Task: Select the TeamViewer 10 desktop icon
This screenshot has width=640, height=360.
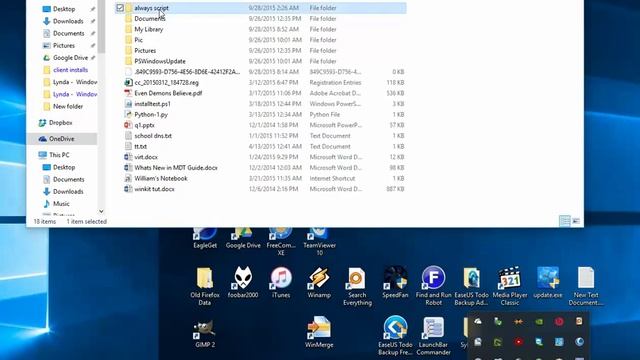Action: (x=319, y=241)
